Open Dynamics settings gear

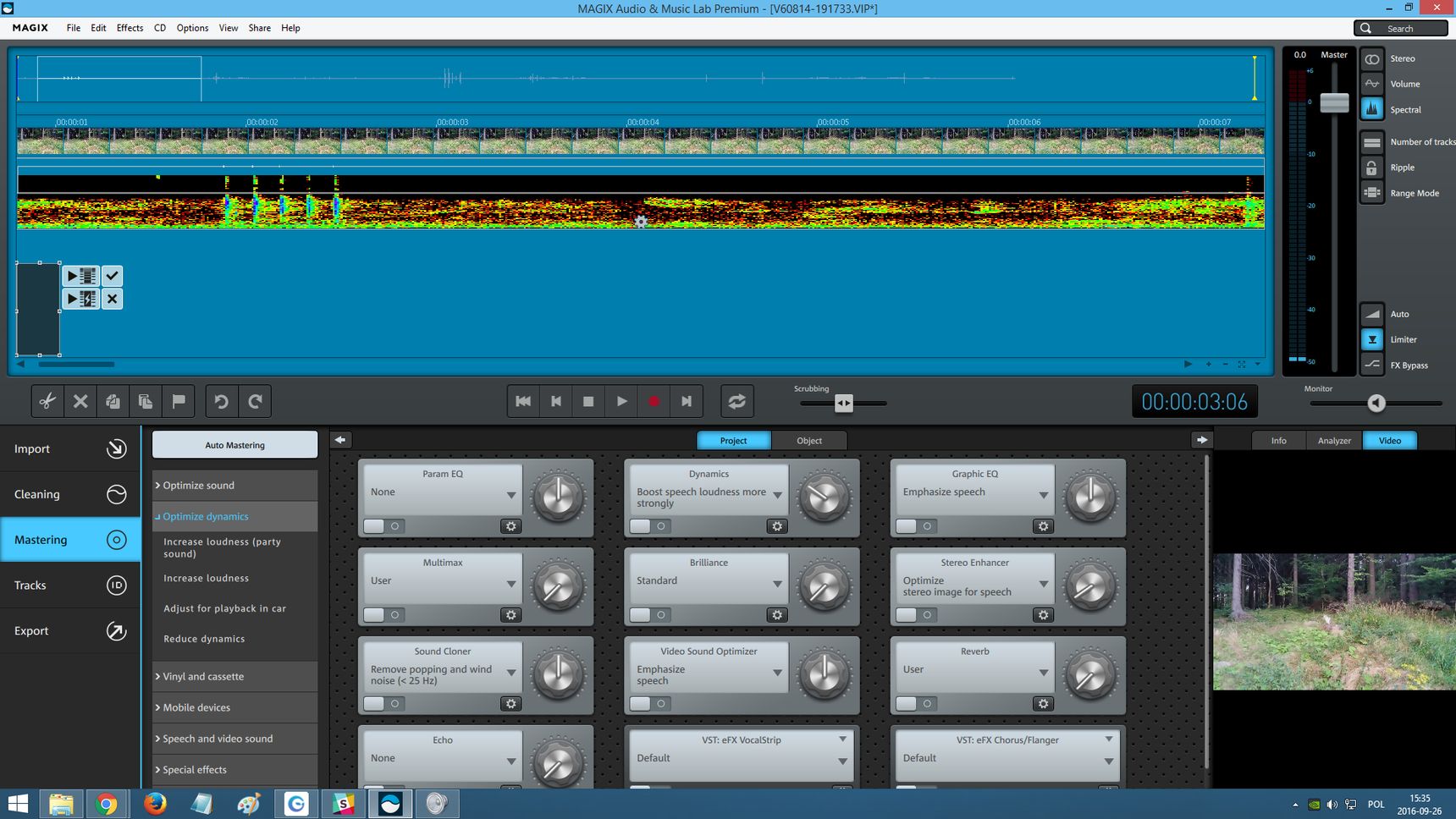tap(777, 526)
